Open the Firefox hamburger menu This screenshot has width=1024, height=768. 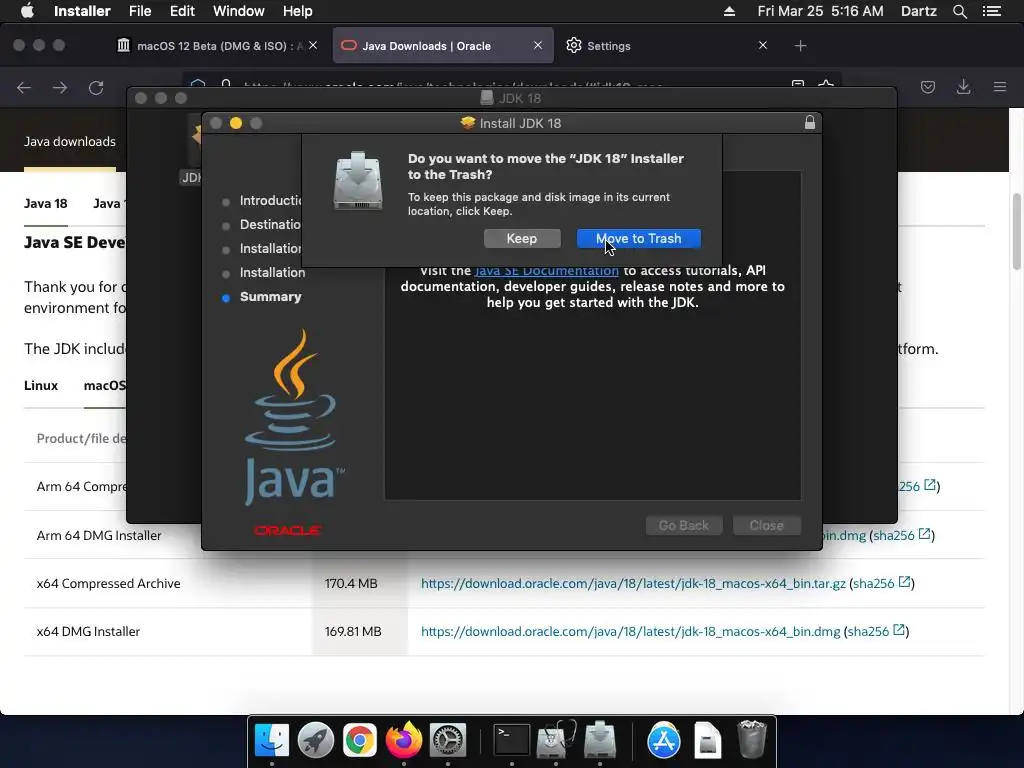click(1000, 87)
